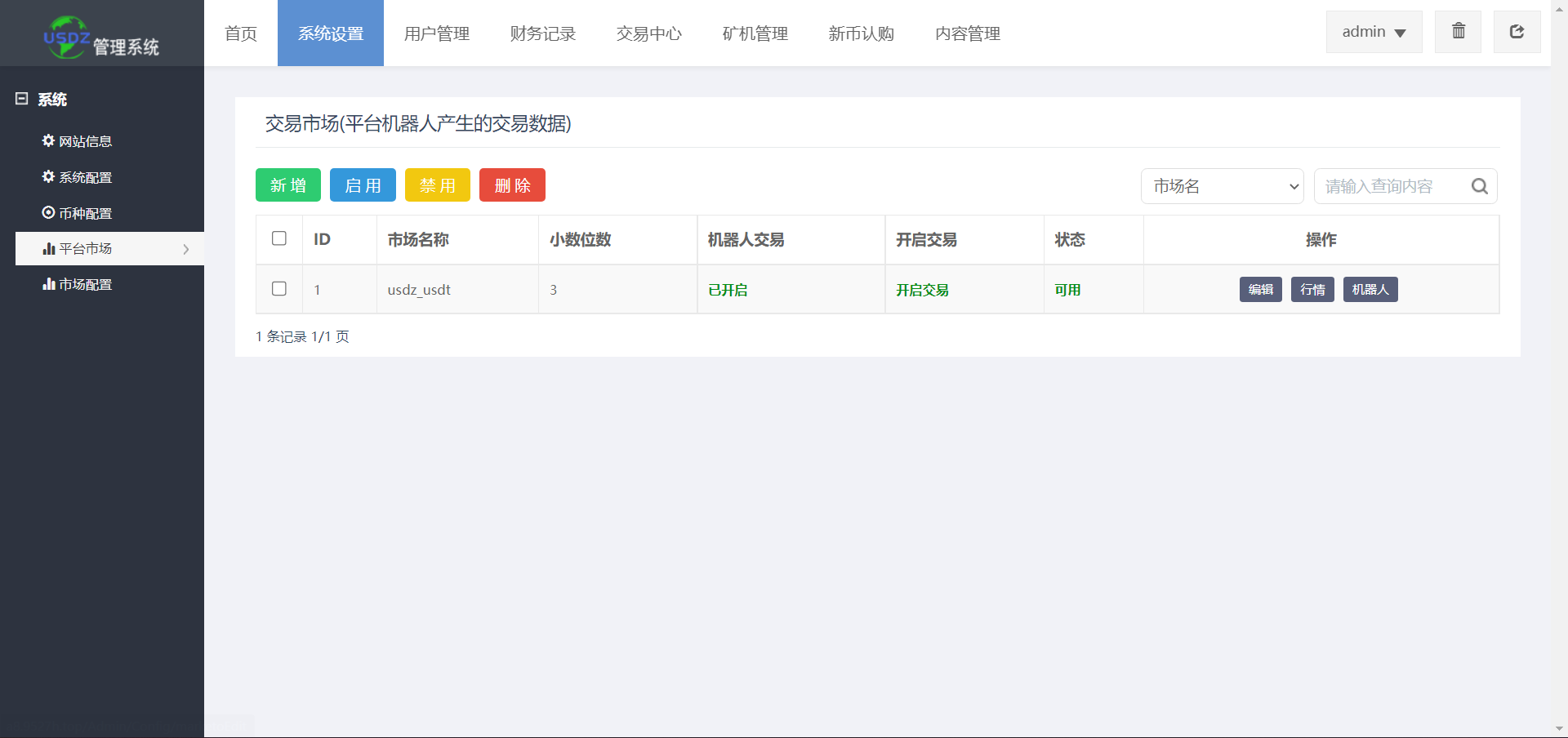
Task: Open 网站信息 with gear icon in sidebar
Action: (x=78, y=141)
